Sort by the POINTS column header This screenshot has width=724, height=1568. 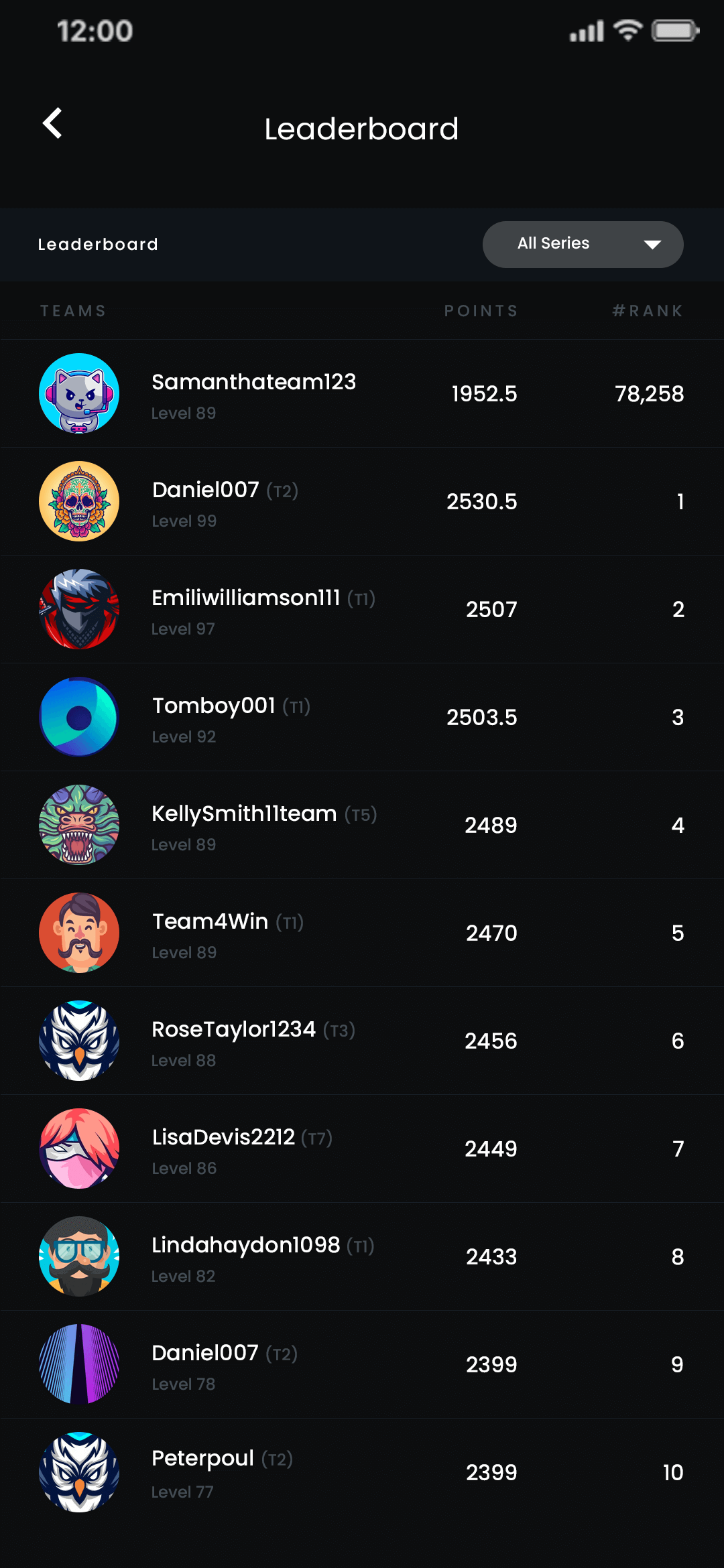pos(481,311)
